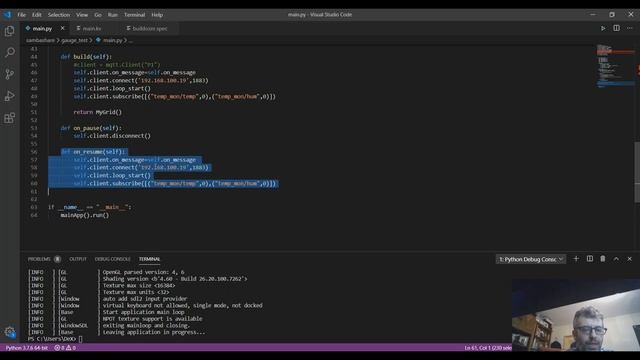Switch to the Debug Console tab

[x=113, y=259]
